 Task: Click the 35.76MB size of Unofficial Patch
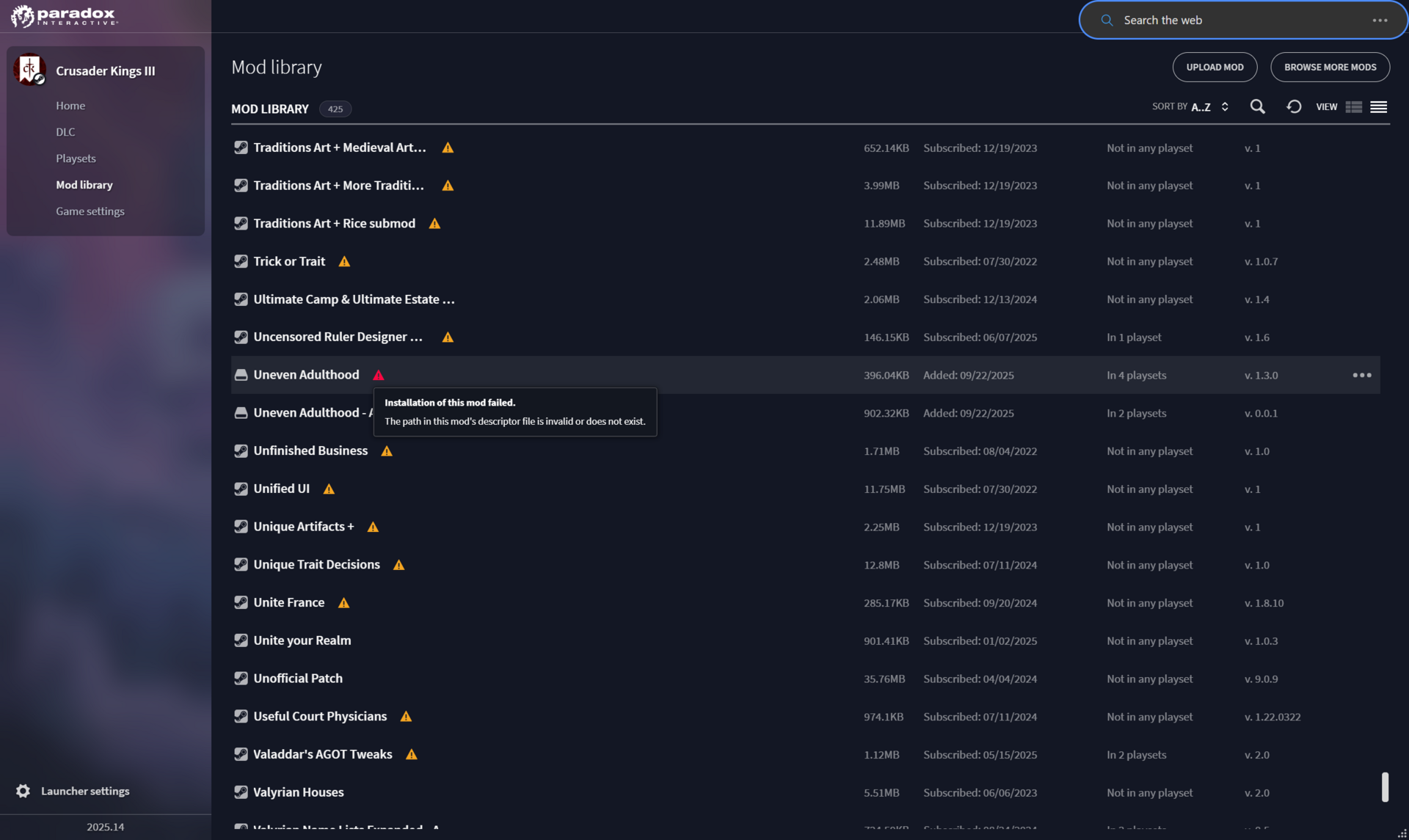[884, 679]
